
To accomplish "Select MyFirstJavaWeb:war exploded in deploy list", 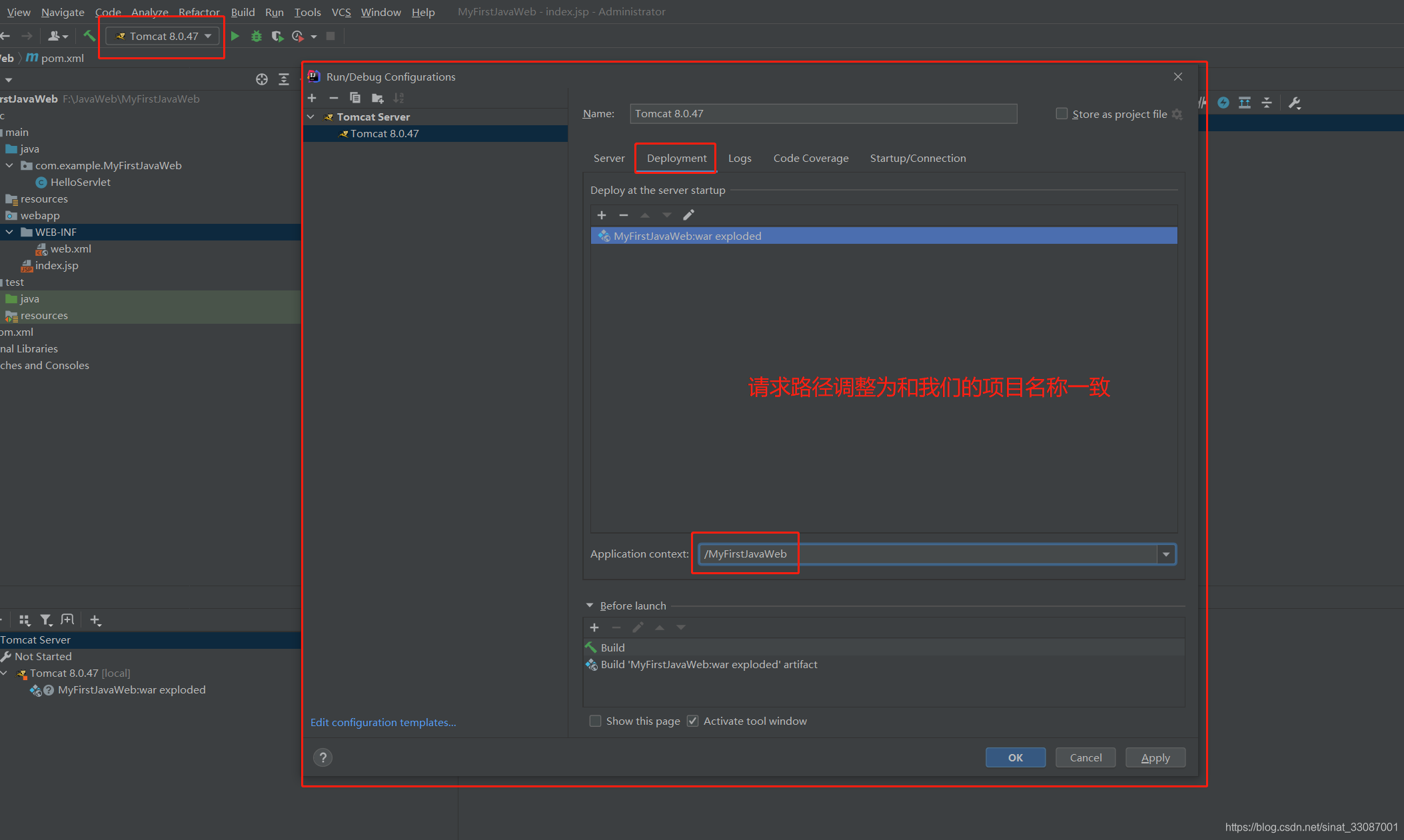I will tap(884, 236).
